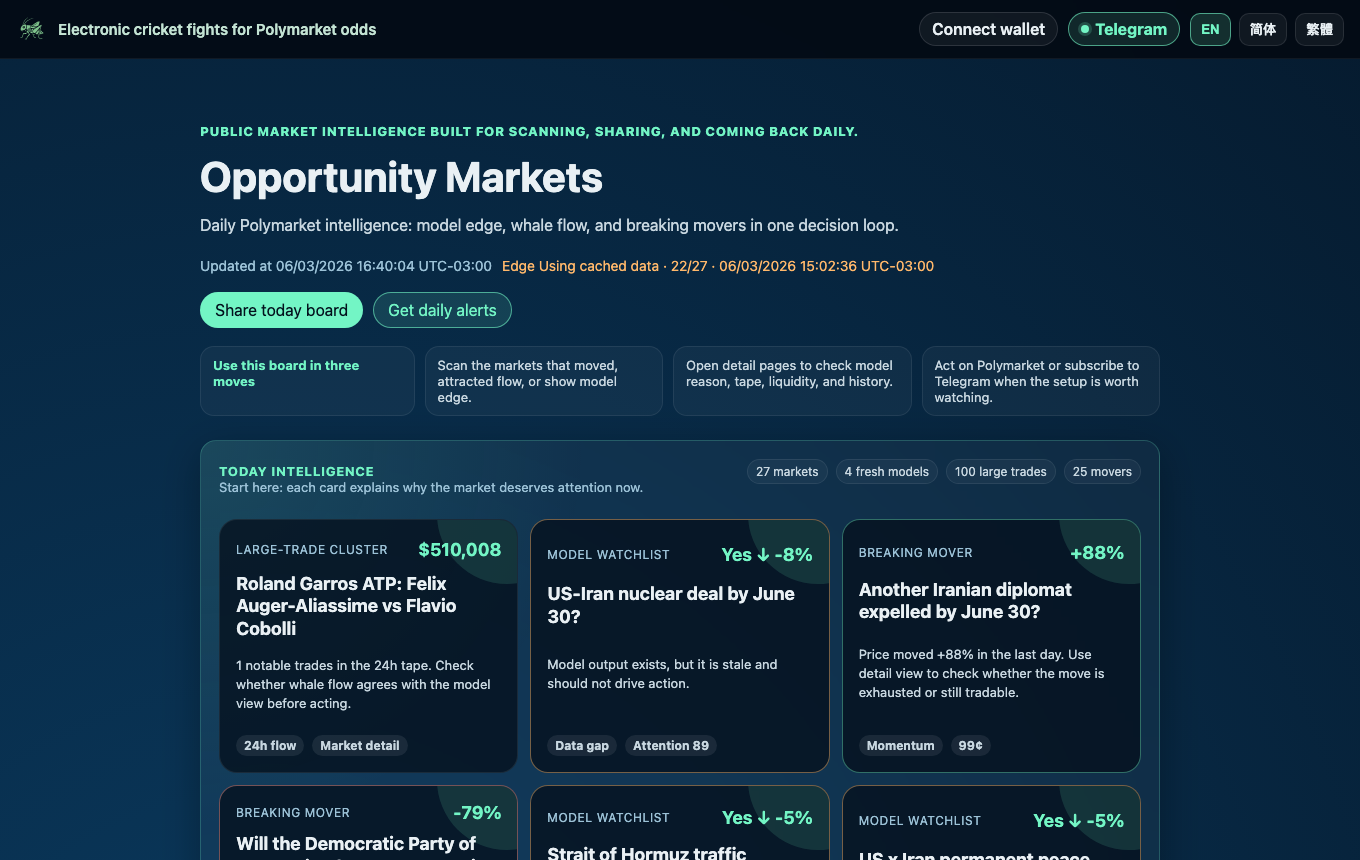Click the TODAY INTELLIGENCE section label
Screen dimensions: 1360x860
click(296, 471)
